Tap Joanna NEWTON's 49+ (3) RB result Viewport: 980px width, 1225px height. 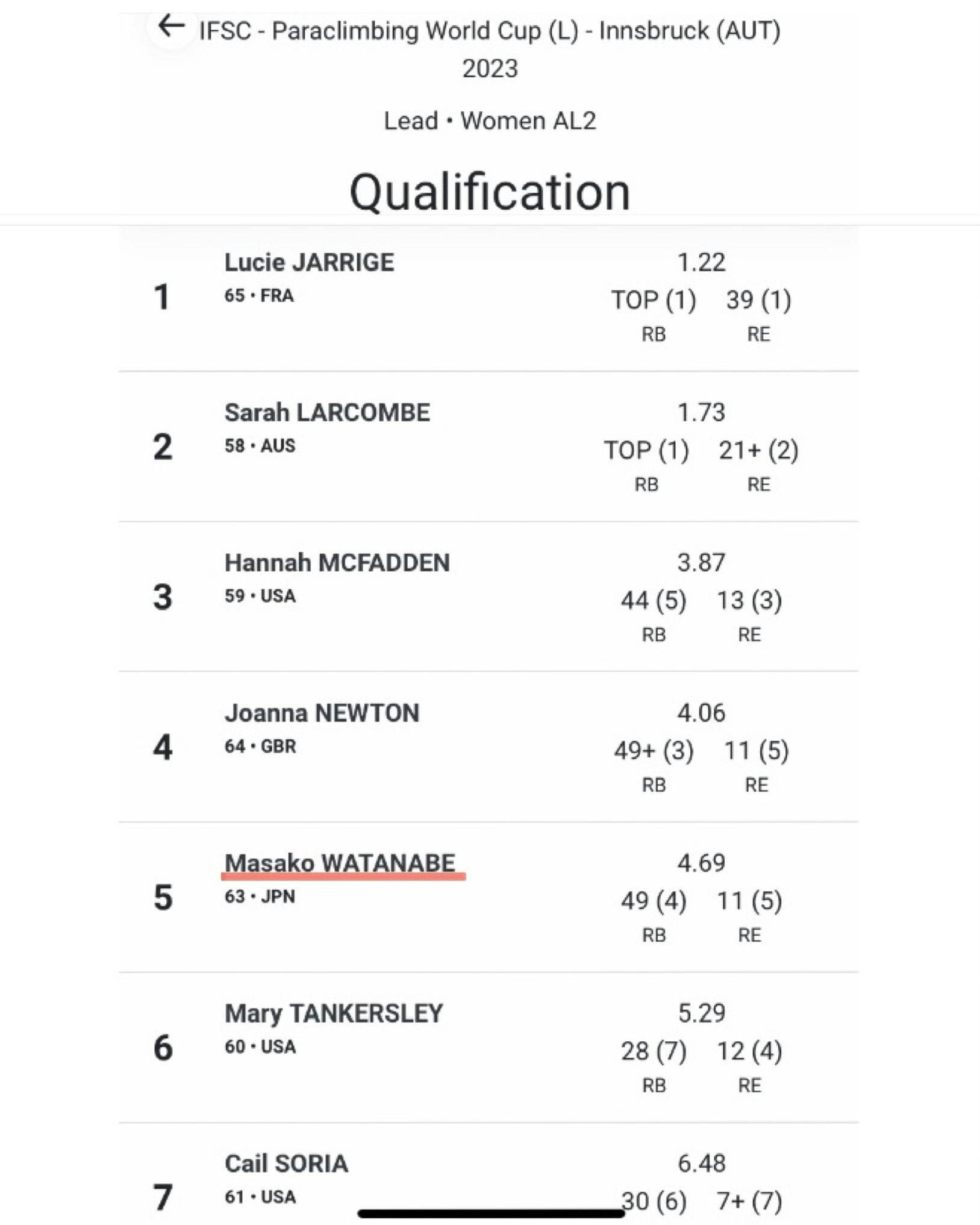(x=654, y=751)
